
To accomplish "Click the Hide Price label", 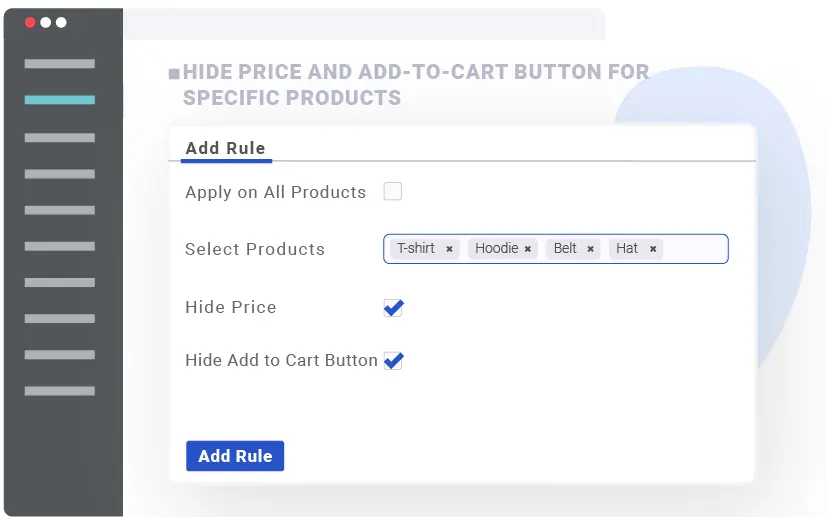I will coord(231,308).
